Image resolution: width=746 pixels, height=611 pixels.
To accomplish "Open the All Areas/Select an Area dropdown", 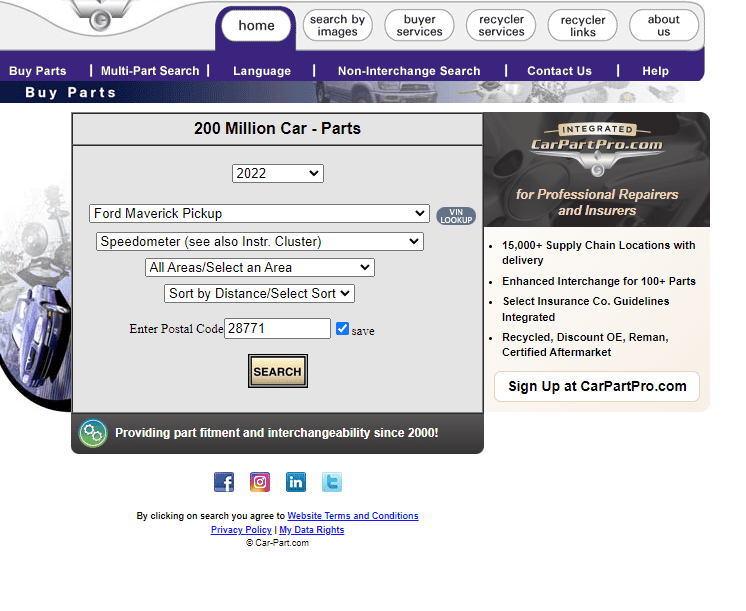I will click(x=260, y=267).
